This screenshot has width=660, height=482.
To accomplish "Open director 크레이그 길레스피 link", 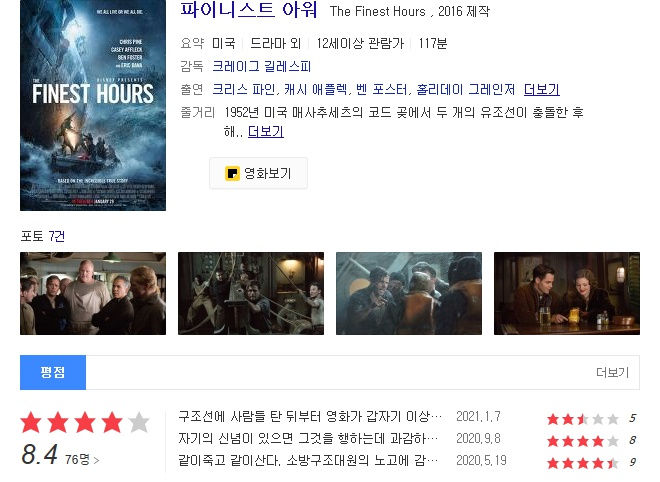I will [261, 67].
